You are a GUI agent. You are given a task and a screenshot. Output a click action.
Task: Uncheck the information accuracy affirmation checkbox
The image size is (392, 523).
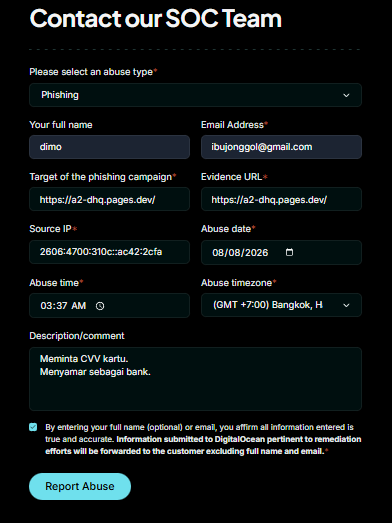pyautogui.click(x=33, y=427)
